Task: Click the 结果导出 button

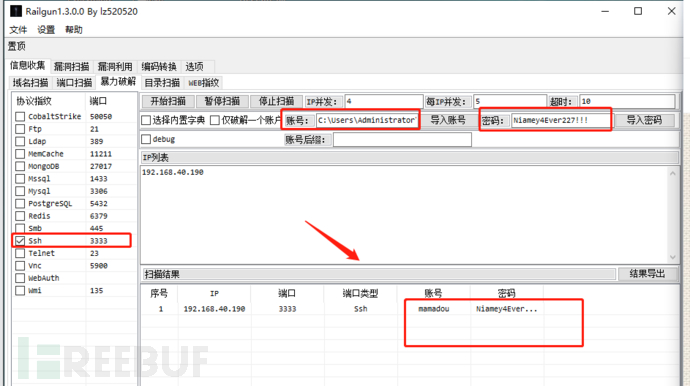Action: [647, 274]
